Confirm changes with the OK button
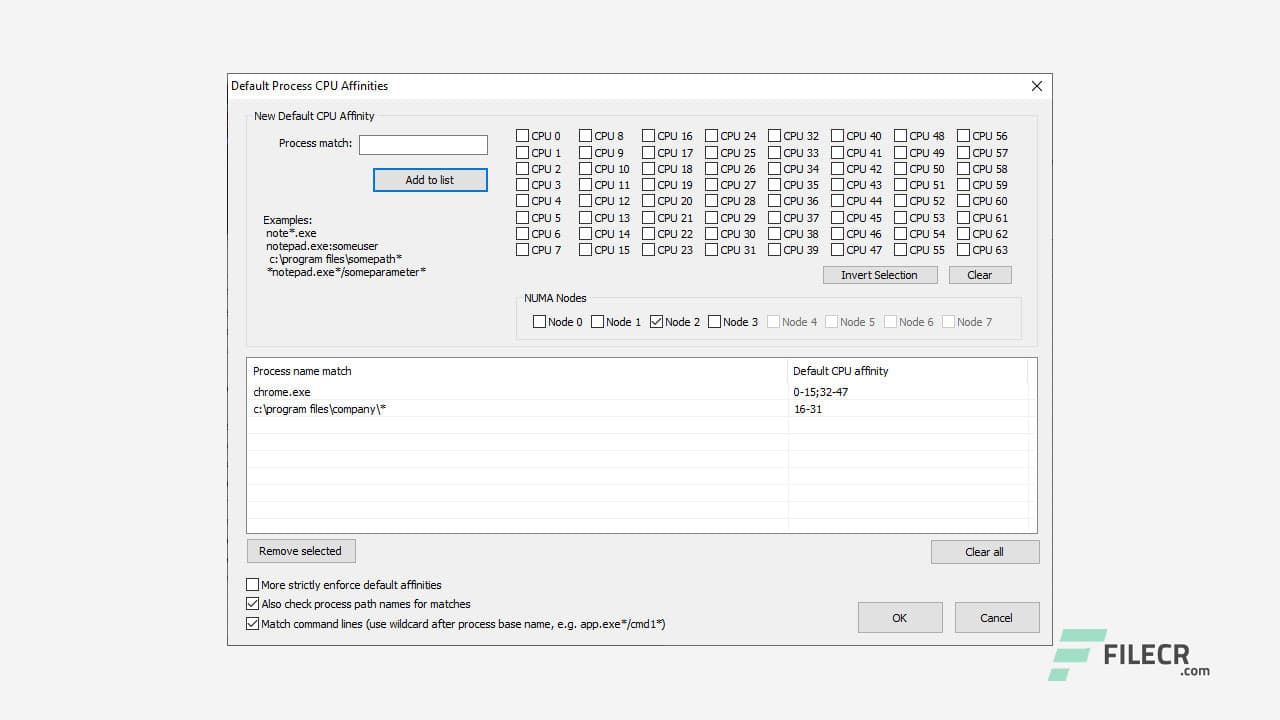Image resolution: width=1280 pixels, height=720 pixels. point(899,617)
